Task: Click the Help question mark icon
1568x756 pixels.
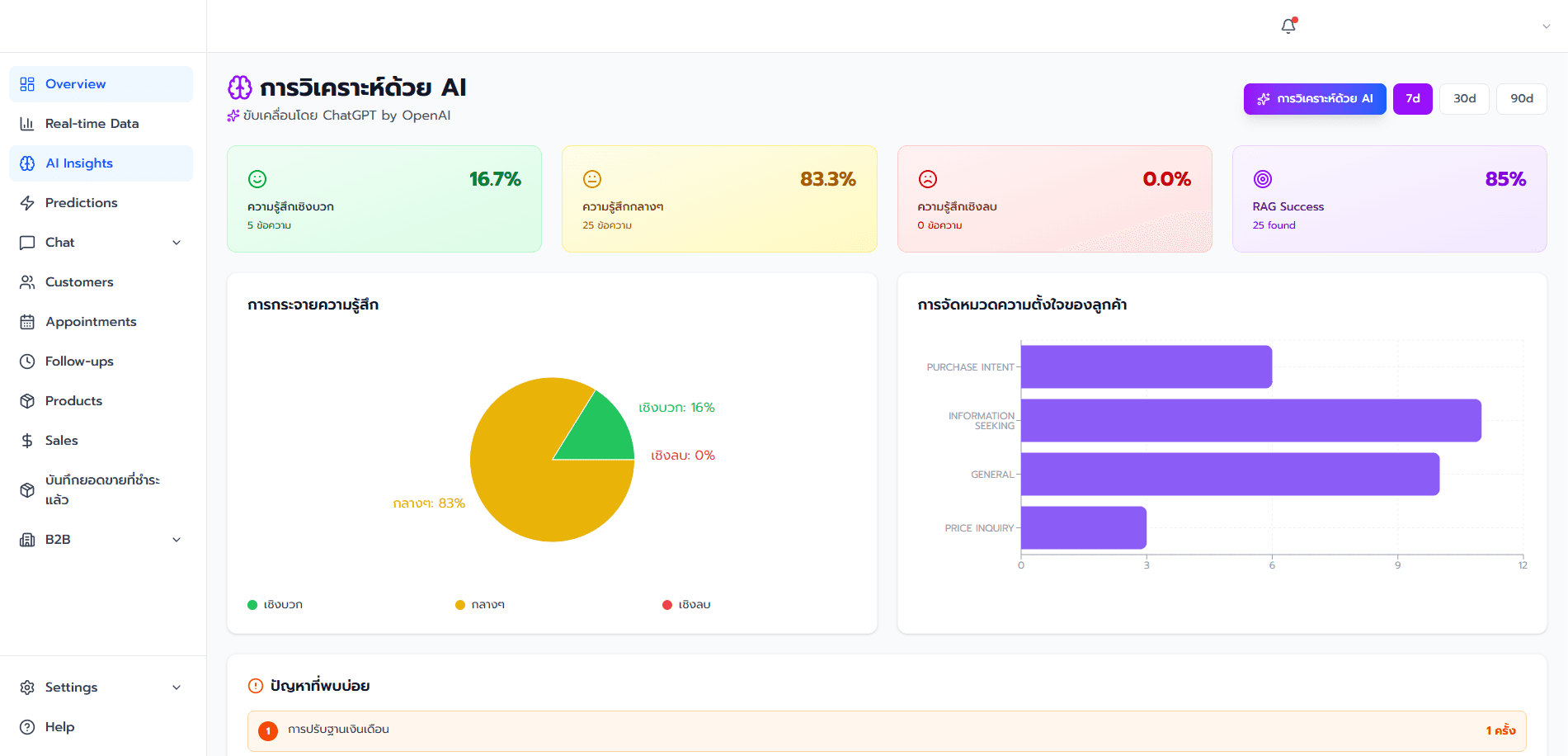Action: tap(27, 727)
